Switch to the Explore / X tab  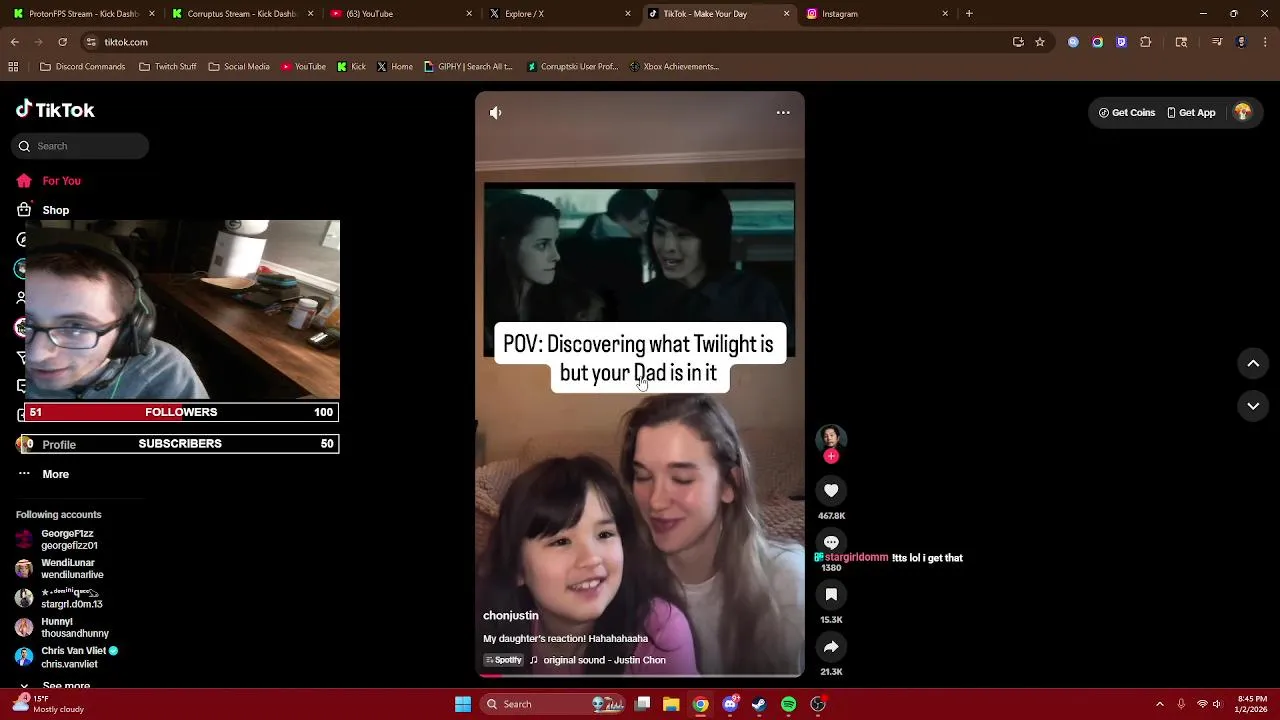coord(560,14)
